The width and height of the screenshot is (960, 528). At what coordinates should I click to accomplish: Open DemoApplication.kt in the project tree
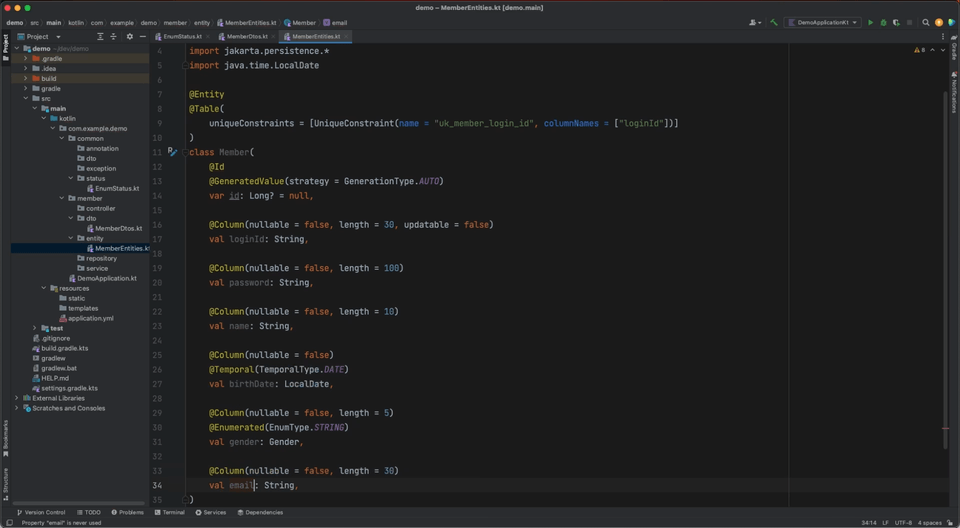click(x=106, y=278)
